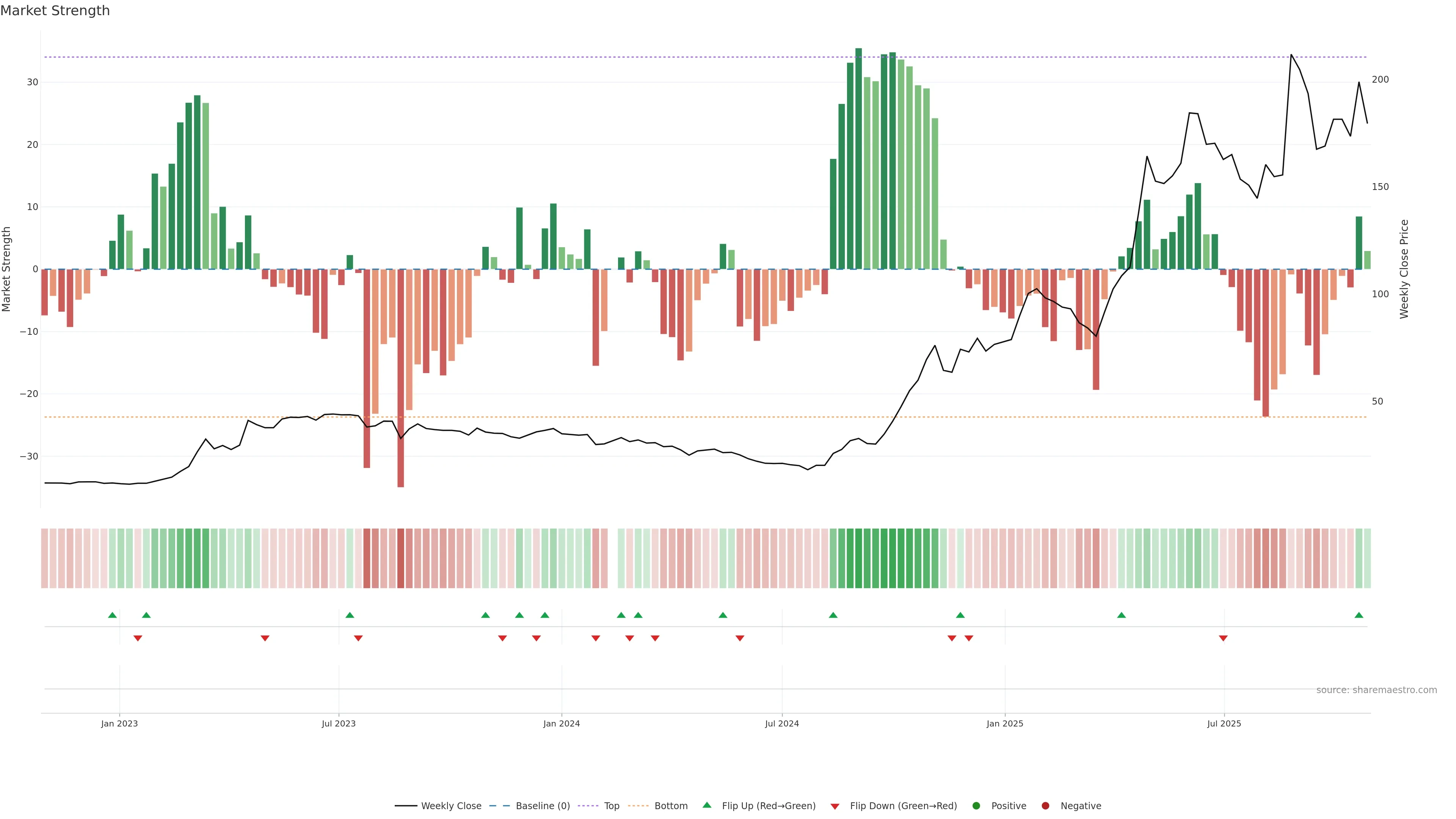Screen dimensions: 1456x819
Task: Click the Flip Up green triangle legend icon
Action: coord(706,805)
